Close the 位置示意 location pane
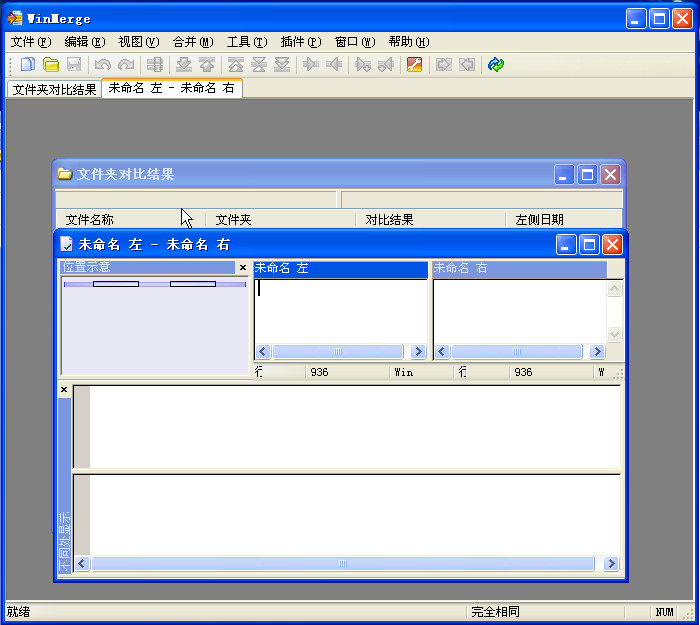The height and width of the screenshot is (625, 700). pos(243,267)
